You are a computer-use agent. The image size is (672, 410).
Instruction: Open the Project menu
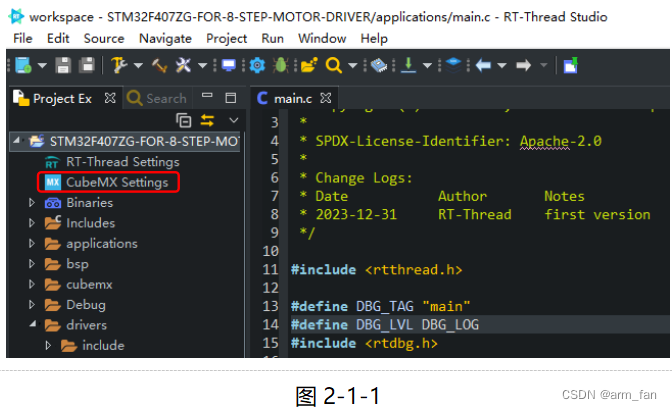coord(226,39)
